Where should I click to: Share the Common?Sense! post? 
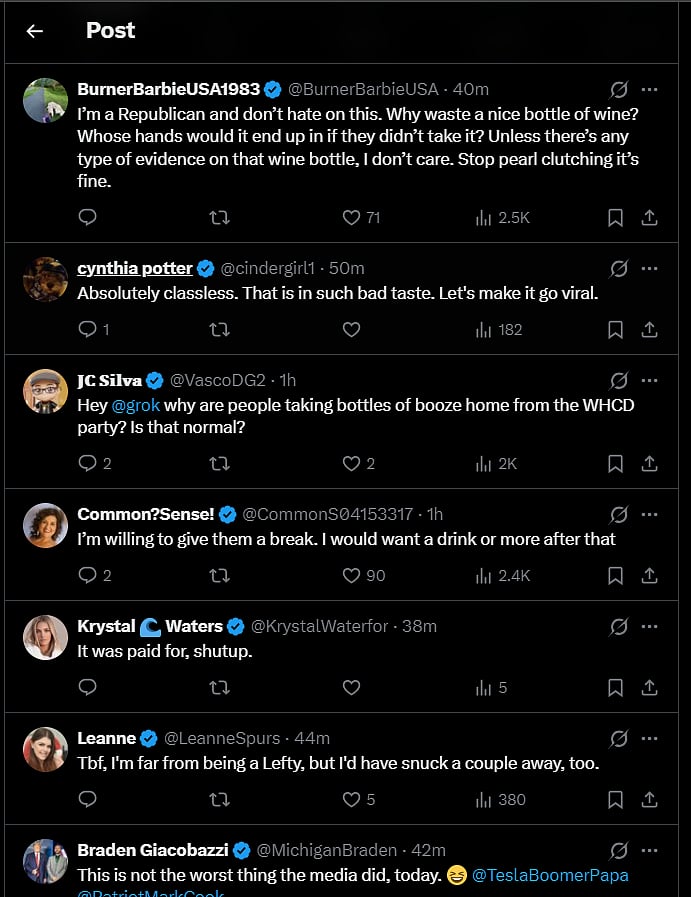[x=649, y=575]
